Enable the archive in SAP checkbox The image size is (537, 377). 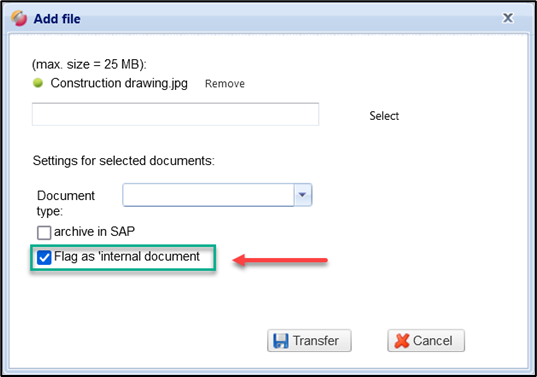point(44,233)
